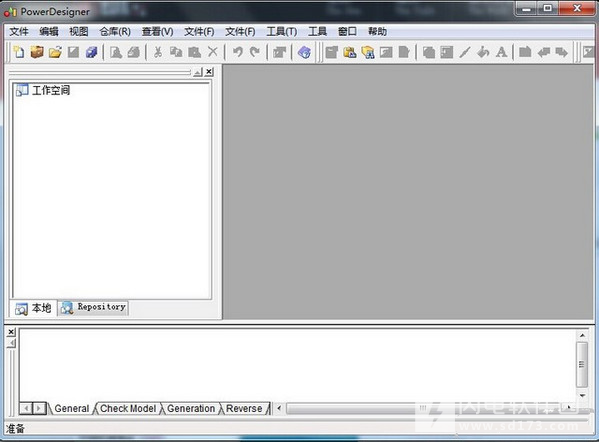Click the Print toolbar icon

[134, 52]
